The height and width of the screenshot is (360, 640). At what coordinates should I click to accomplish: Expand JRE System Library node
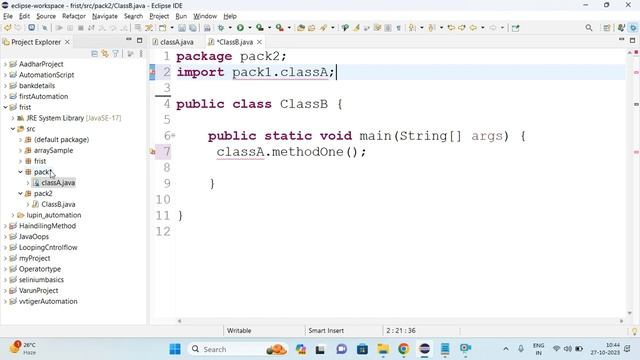[x=13, y=118]
